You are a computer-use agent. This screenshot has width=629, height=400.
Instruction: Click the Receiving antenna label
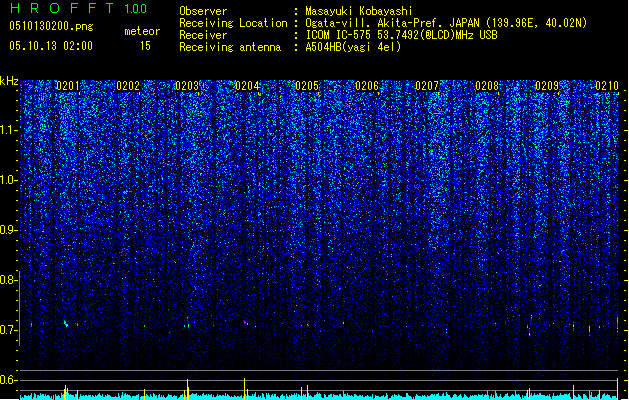tap(230, 47)
